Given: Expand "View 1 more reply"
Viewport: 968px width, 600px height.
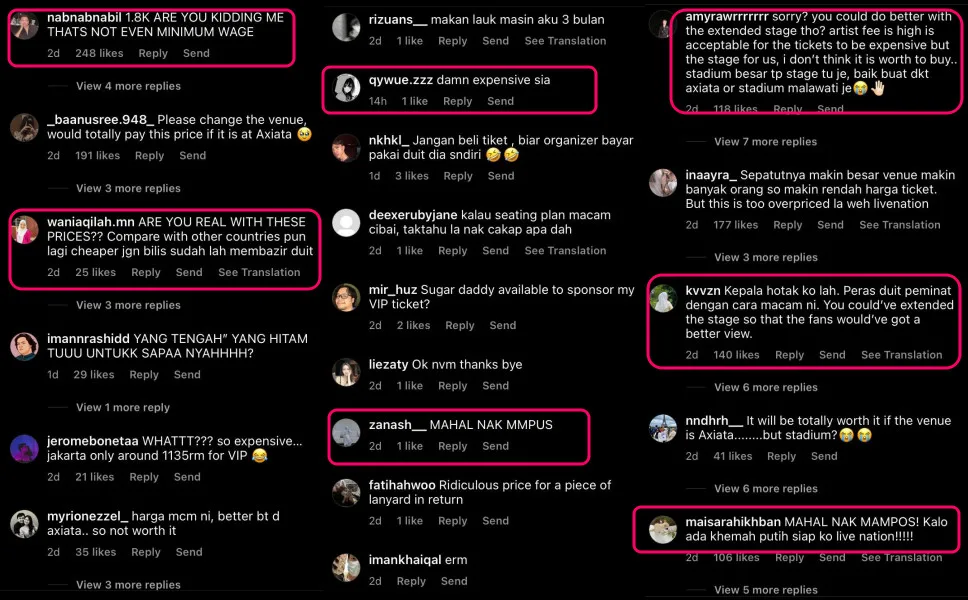Looking at the screenshot, I should click(x=123, y=407).
